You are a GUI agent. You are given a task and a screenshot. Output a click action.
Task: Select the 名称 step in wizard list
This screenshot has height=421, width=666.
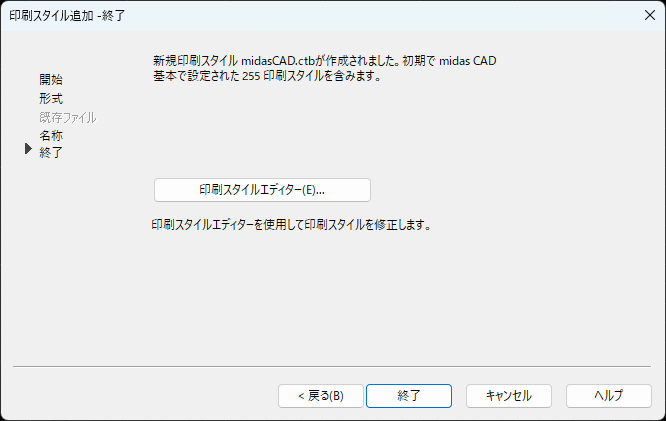tap(51, 136)
